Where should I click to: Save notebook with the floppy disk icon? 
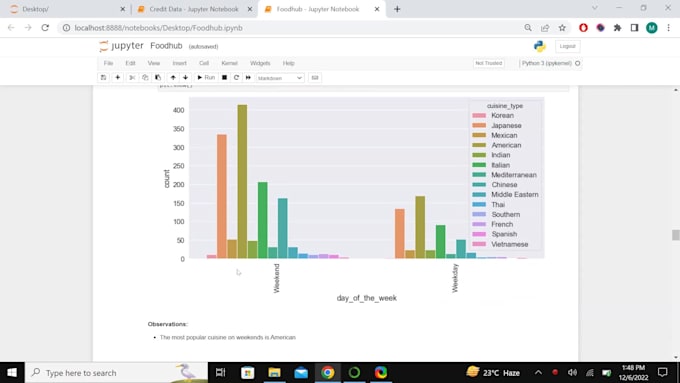point(103,78)
